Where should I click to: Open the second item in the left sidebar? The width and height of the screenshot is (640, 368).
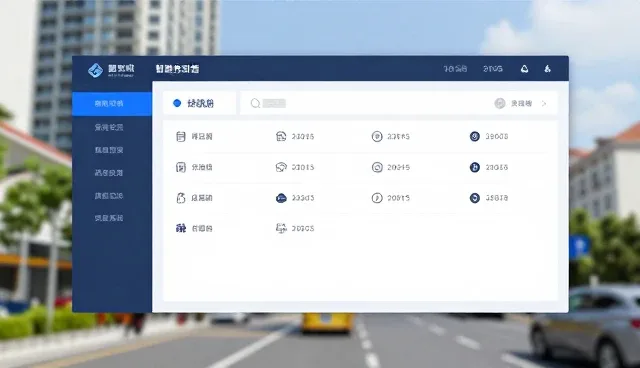pos(109,127)
